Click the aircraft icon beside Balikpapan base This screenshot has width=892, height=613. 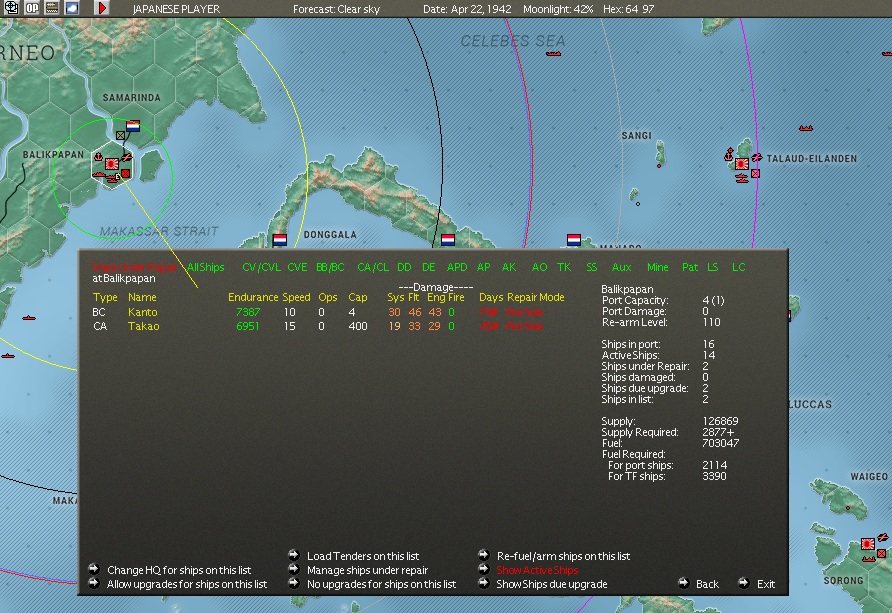(126, 157)
